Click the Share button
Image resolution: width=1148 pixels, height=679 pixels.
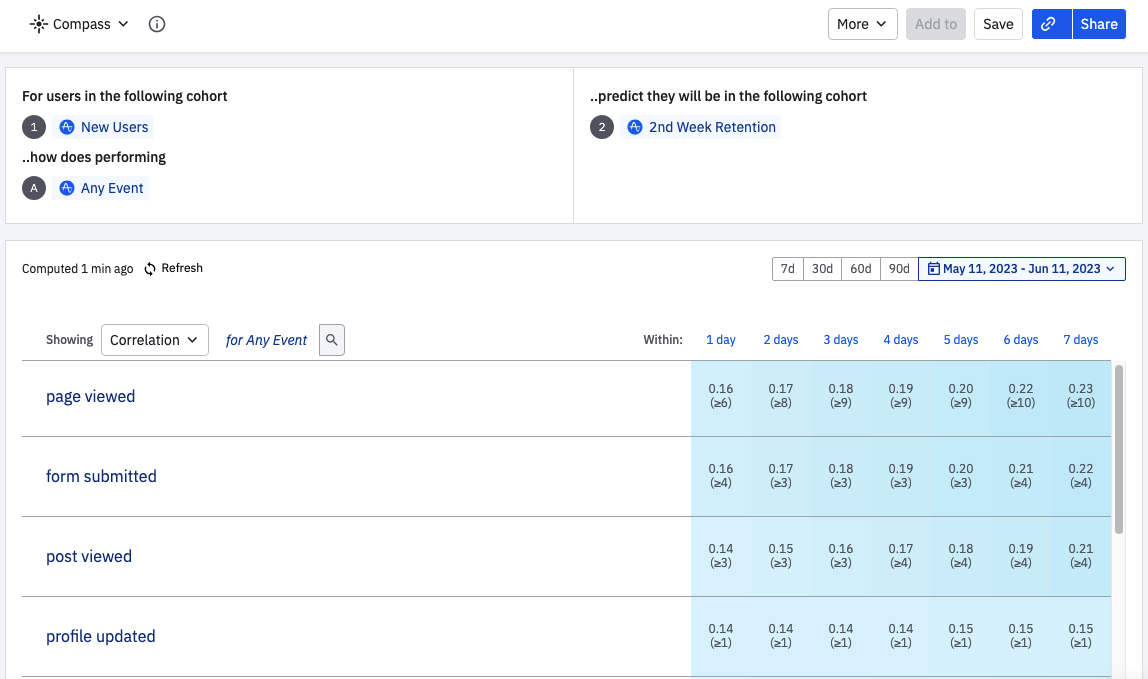[x=1099, y=24]
